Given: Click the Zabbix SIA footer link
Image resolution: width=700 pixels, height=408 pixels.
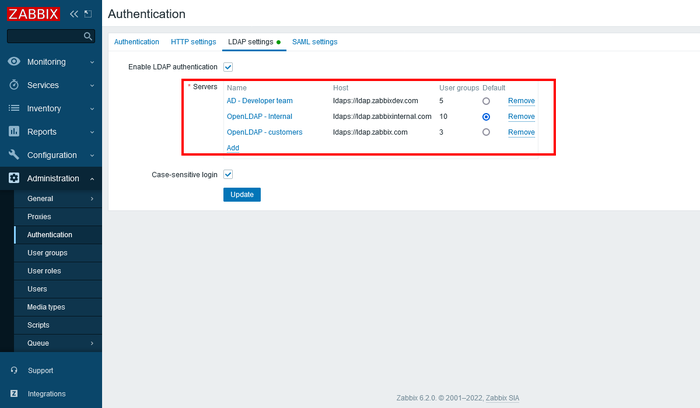Looking at the screenshot, I should point(502,398).
